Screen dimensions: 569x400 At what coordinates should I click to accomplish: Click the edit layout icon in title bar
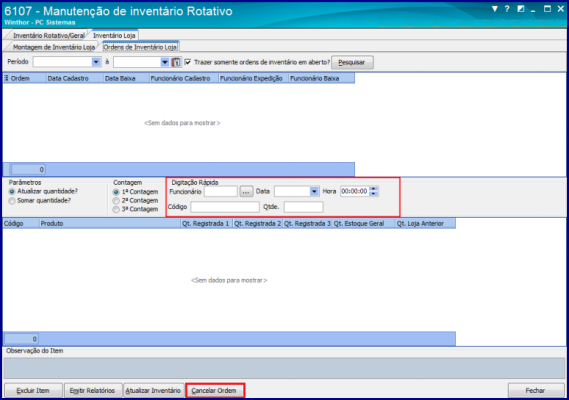(x=520, y=9)
